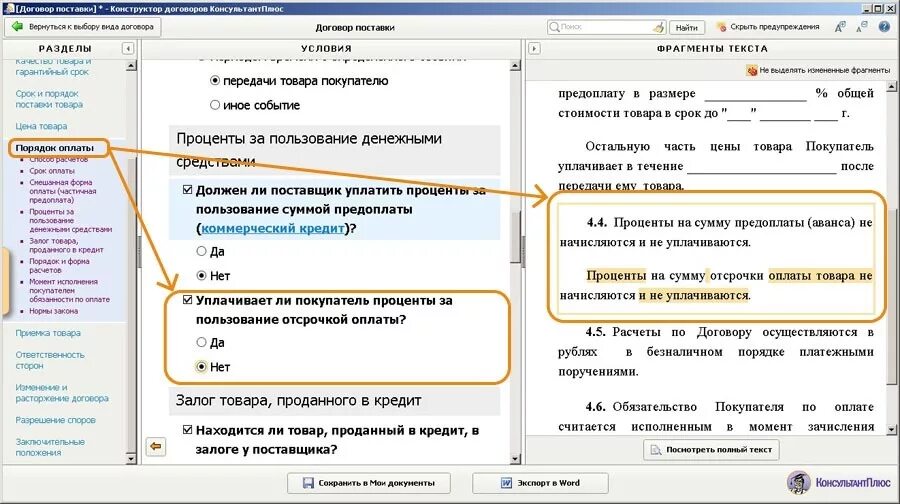Viewport: 900px width, 504px height.
Task: Click Скрыть предупреждения button
Action: click(x=768, y=27)
